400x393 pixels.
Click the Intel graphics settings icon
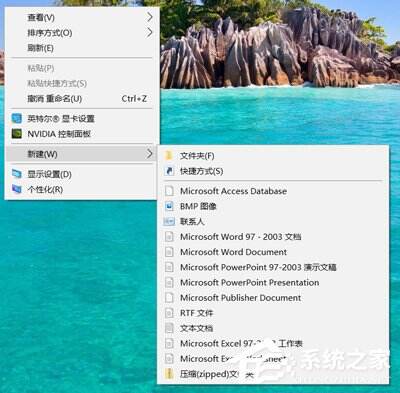17,118
